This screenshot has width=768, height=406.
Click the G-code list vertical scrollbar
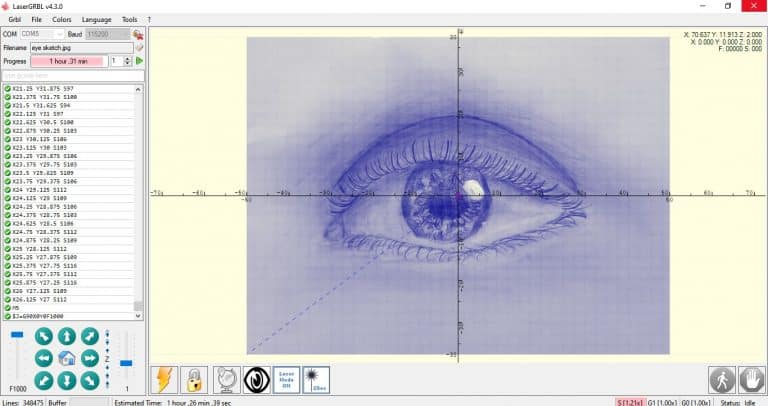click(138, 200)
